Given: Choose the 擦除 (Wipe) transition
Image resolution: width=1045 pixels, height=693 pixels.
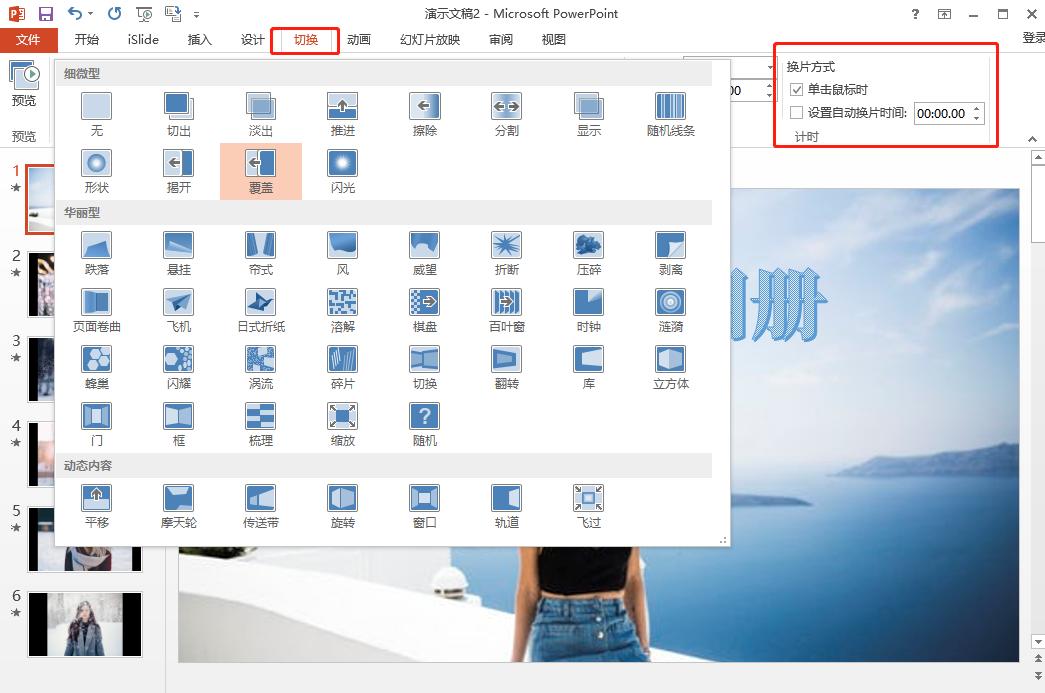Looking at the screenshot, I should pyautogui.click(x=425, y=115).
